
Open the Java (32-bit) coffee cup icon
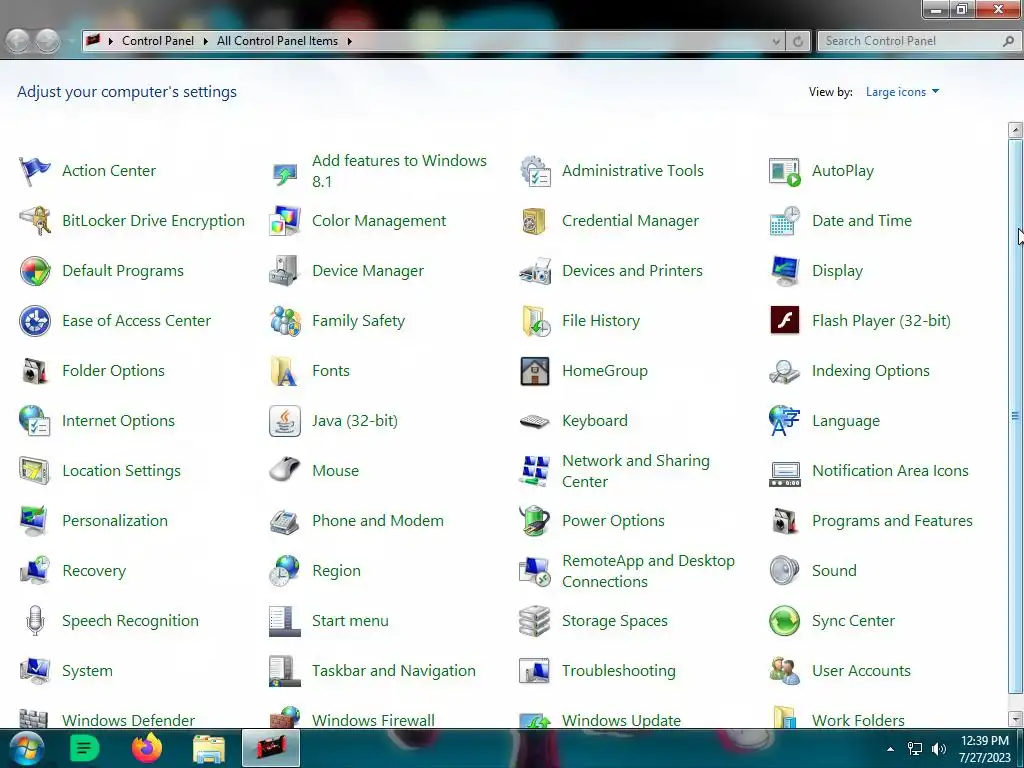[x=285, y=421]
